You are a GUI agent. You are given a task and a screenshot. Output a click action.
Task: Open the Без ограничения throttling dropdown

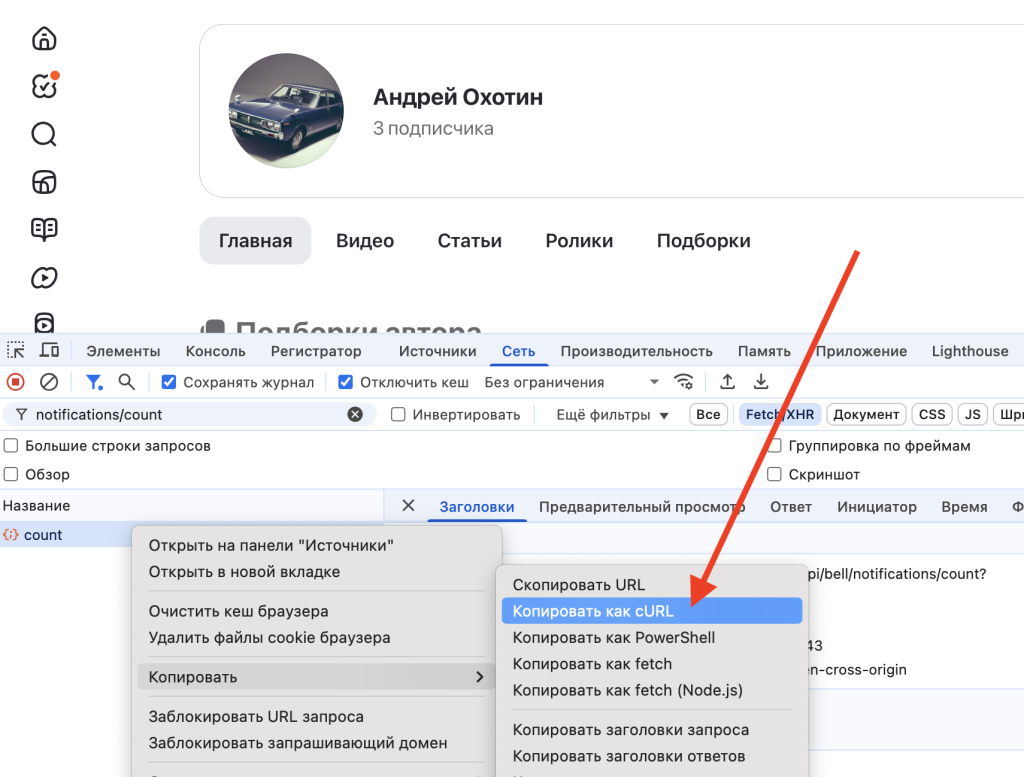tap(571, 382)
